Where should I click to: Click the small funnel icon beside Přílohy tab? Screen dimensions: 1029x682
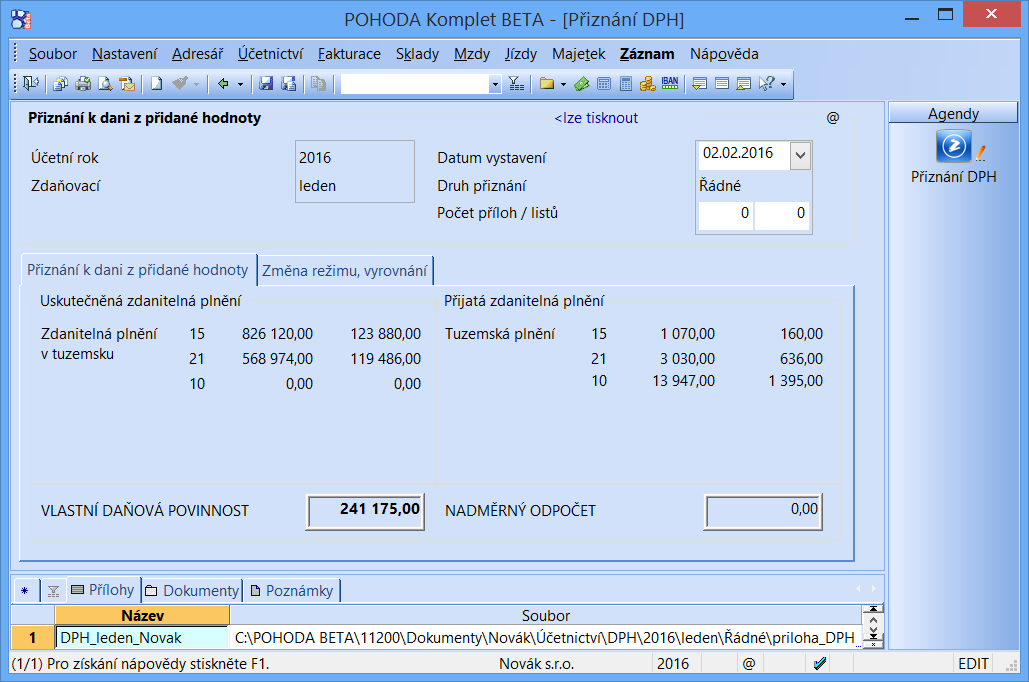54,591
